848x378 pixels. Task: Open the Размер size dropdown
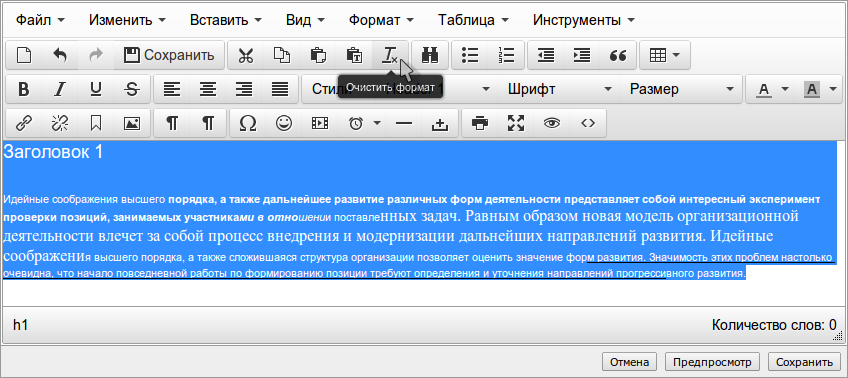coord(680,89)
